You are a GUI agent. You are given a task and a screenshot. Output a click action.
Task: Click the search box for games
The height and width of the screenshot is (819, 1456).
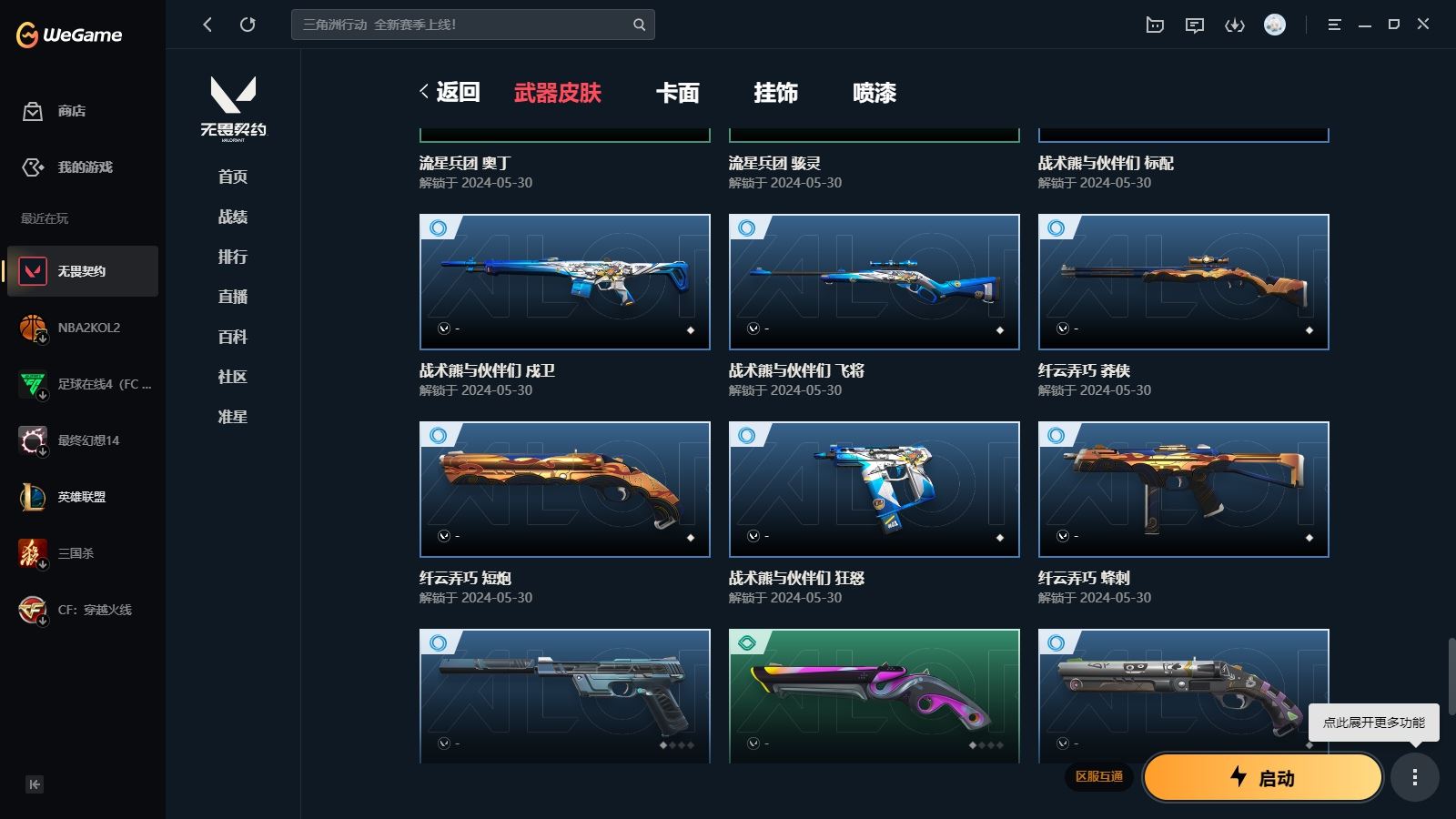(x=473, y=25)
